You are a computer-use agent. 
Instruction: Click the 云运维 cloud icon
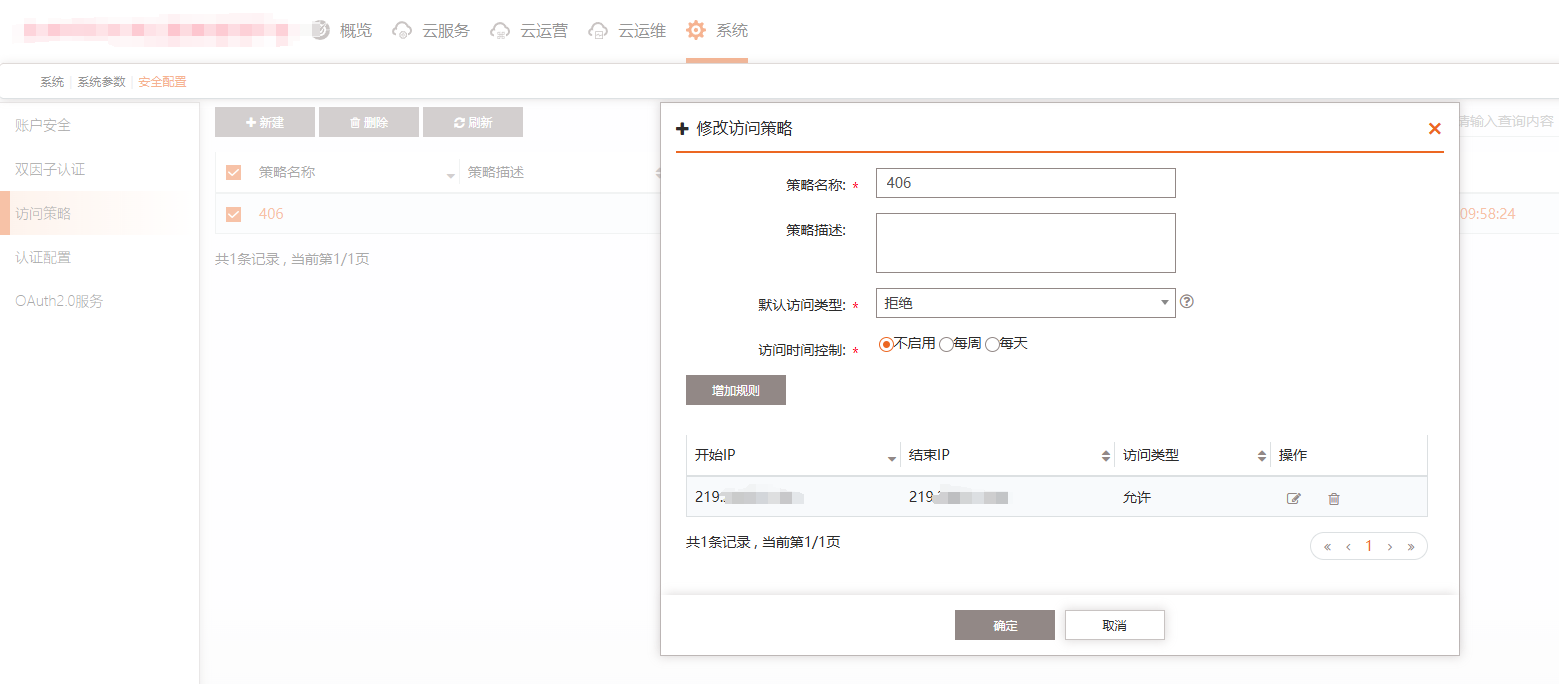(x=598, y=30)
